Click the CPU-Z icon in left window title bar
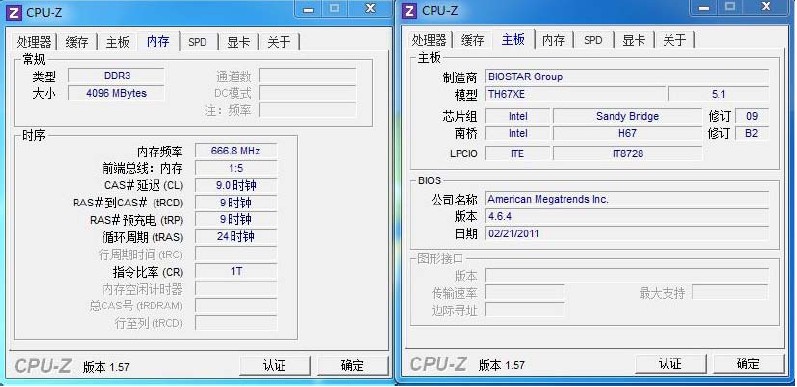Screen dimensions: 797x387 click(14, 12)
